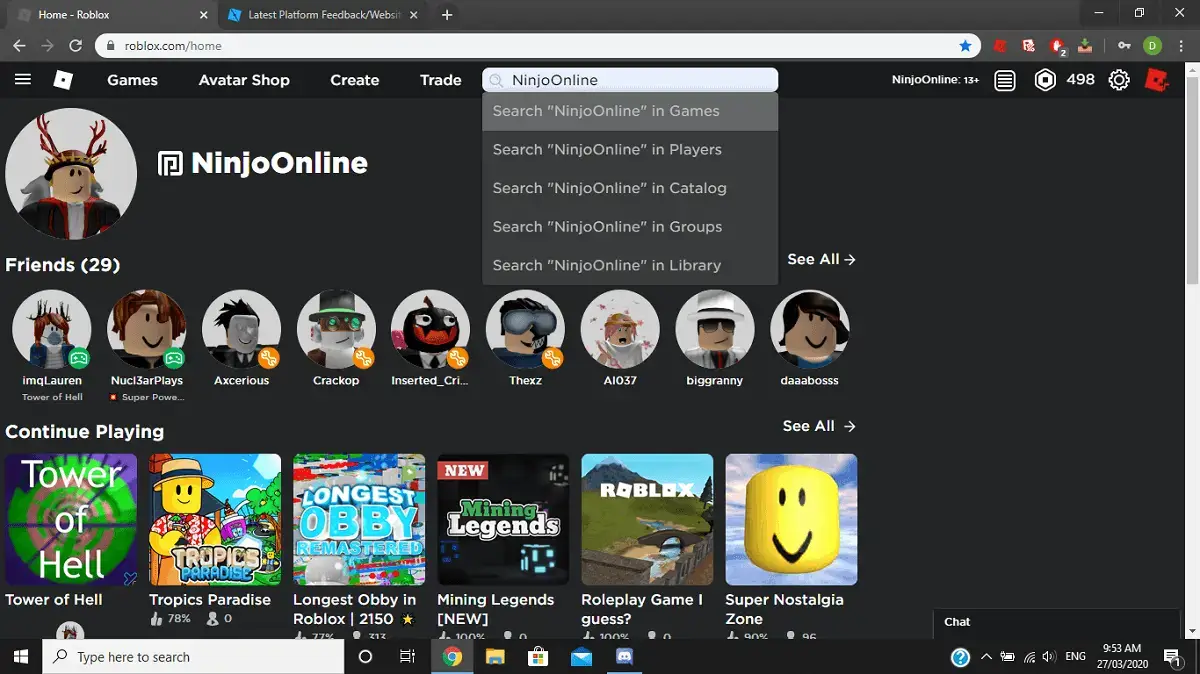Open the Chat panel
This screenshot has height=674, width=1200.
point(1058,622)
